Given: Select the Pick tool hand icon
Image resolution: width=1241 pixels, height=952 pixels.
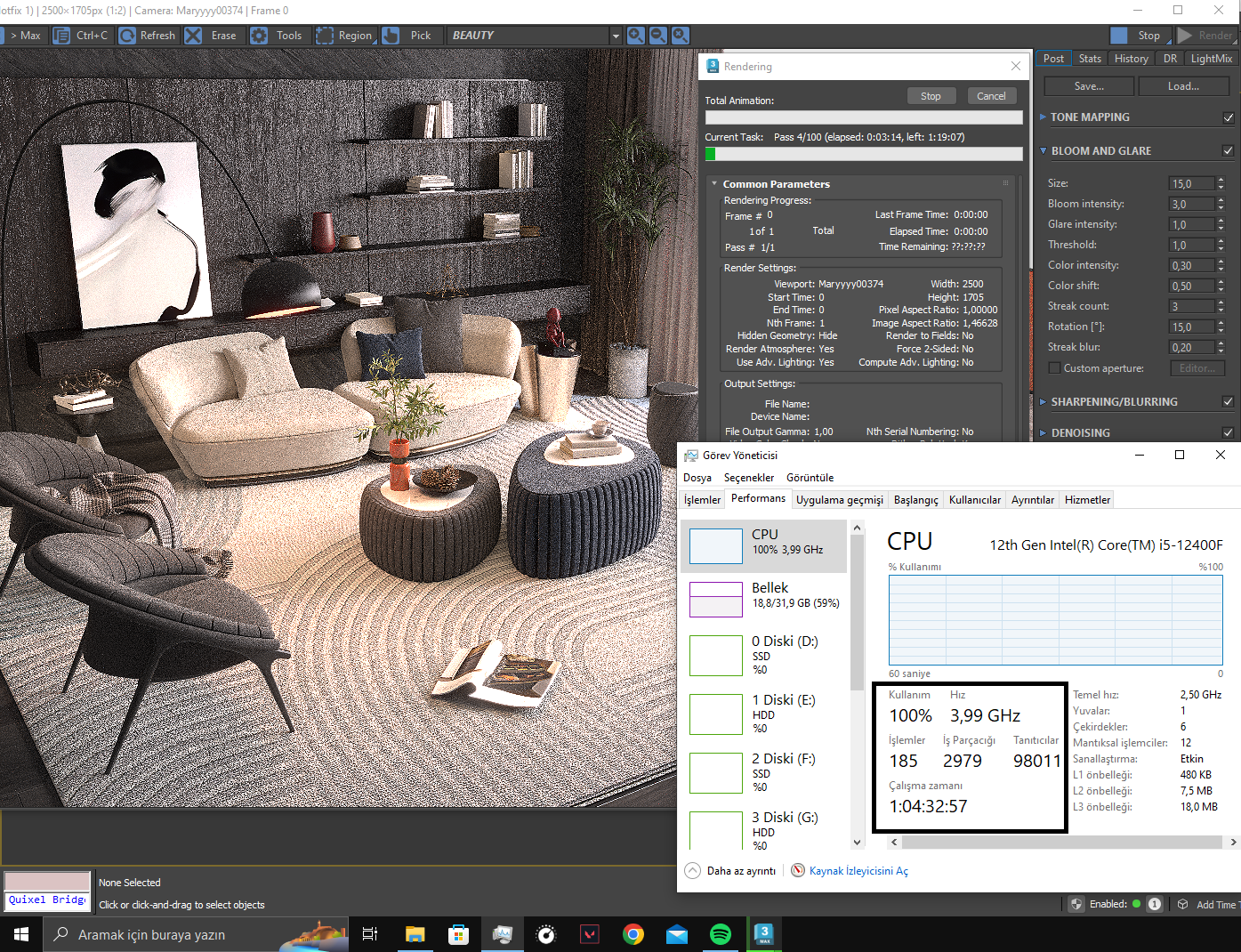Looking at the screenshot, I should pyautogui.click(x=391, y=36).
